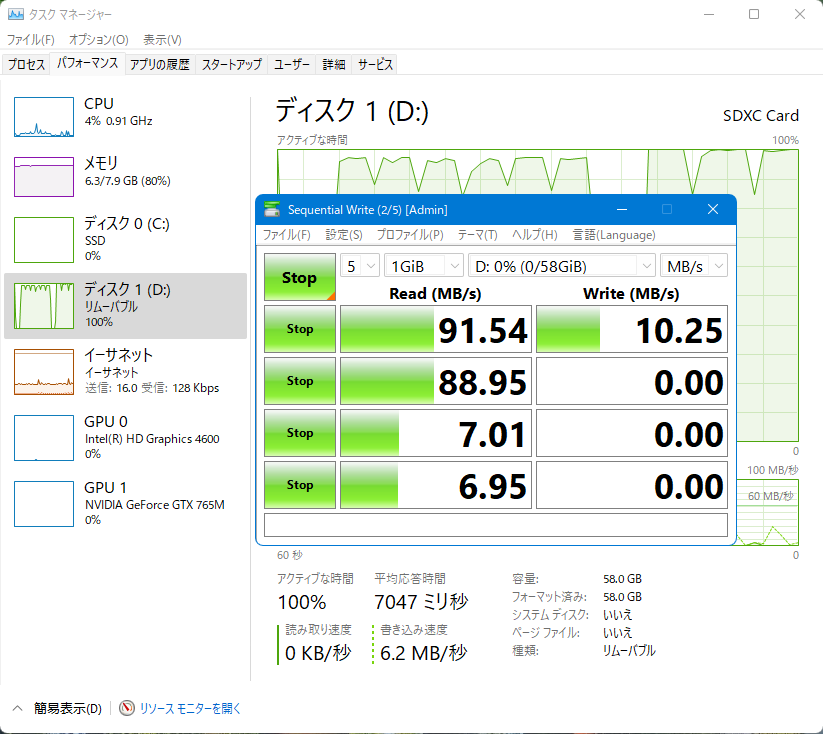Click the SDXC Card label
823x734 pixels.
[x=761, y=116]
